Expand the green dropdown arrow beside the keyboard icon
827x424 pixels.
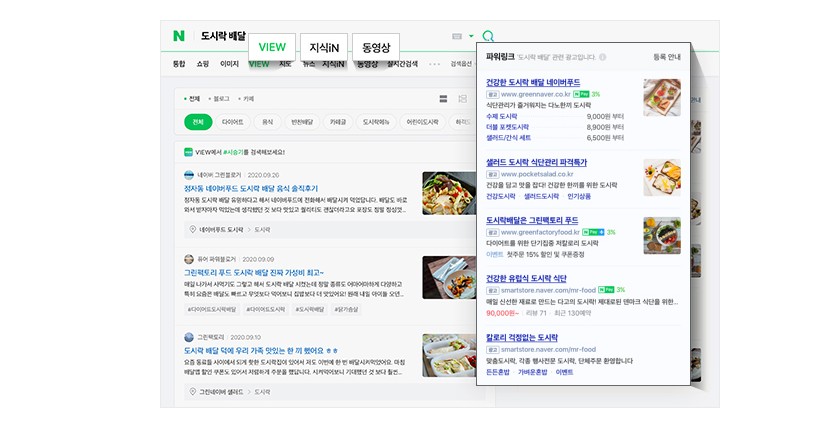point(471,36)
